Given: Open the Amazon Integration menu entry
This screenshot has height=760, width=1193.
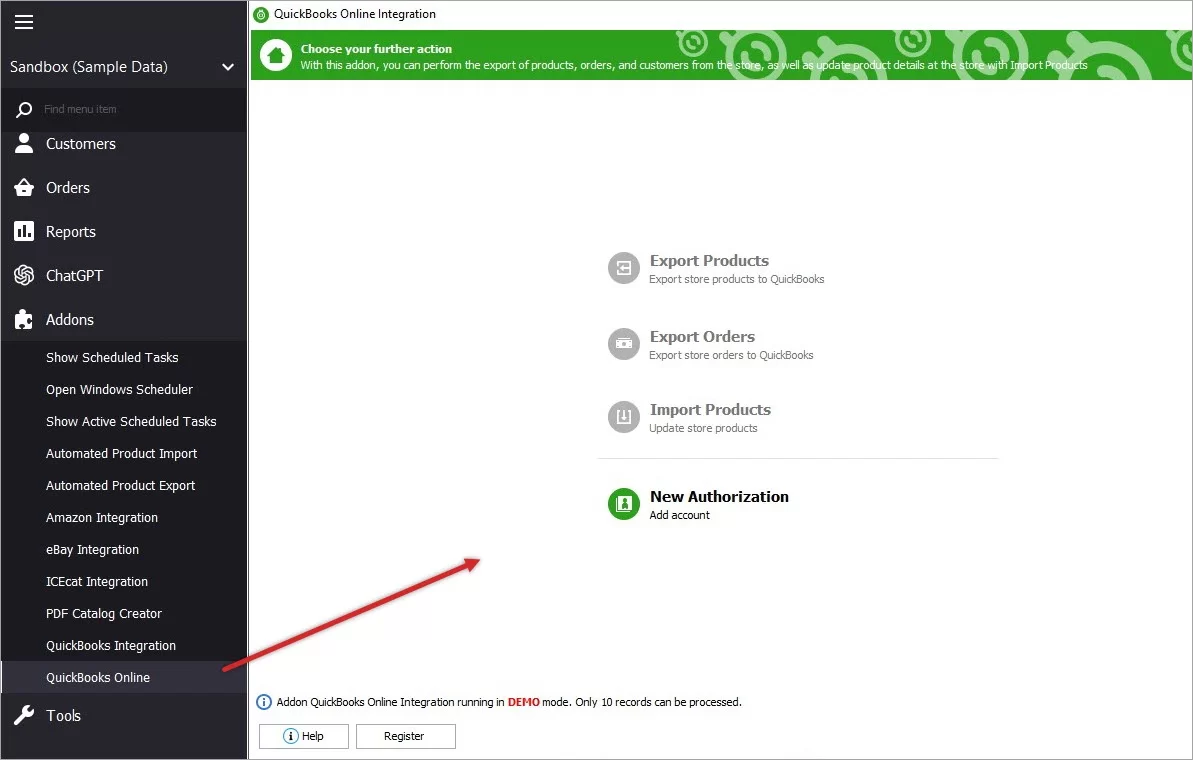Looking at the screenshot, I should point(102,517).
